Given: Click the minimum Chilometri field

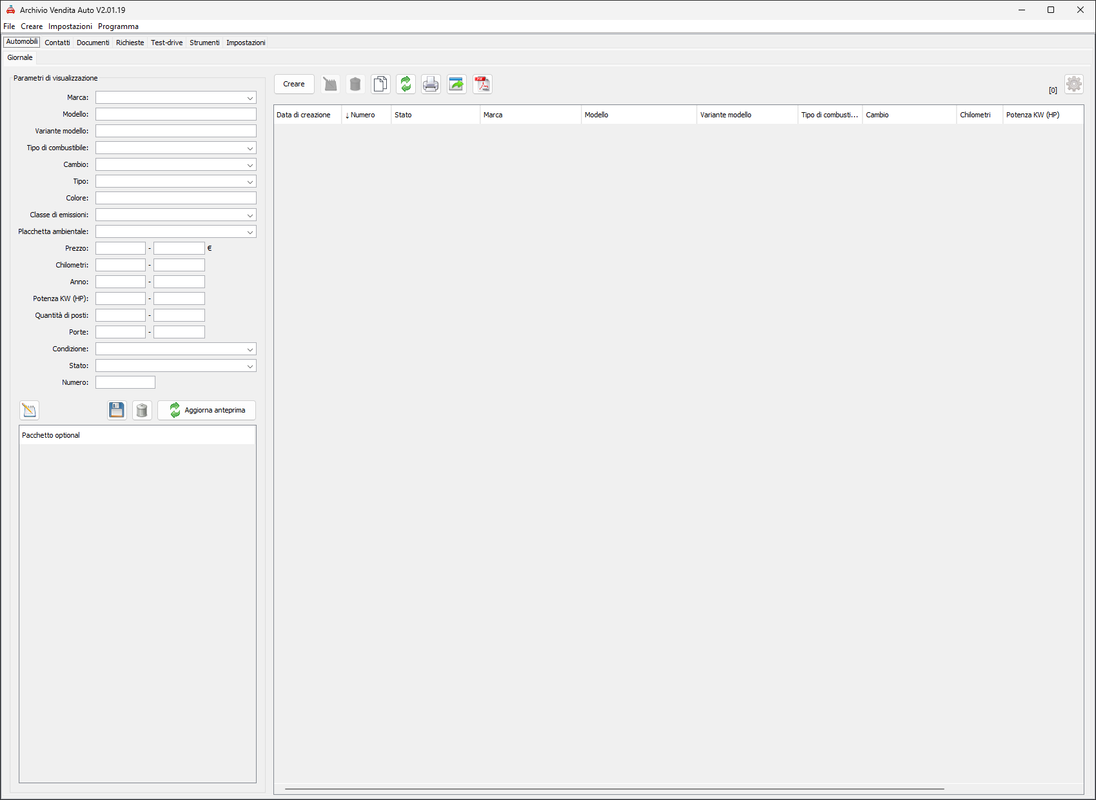Looking at the screenshot, I should point(120,266).
